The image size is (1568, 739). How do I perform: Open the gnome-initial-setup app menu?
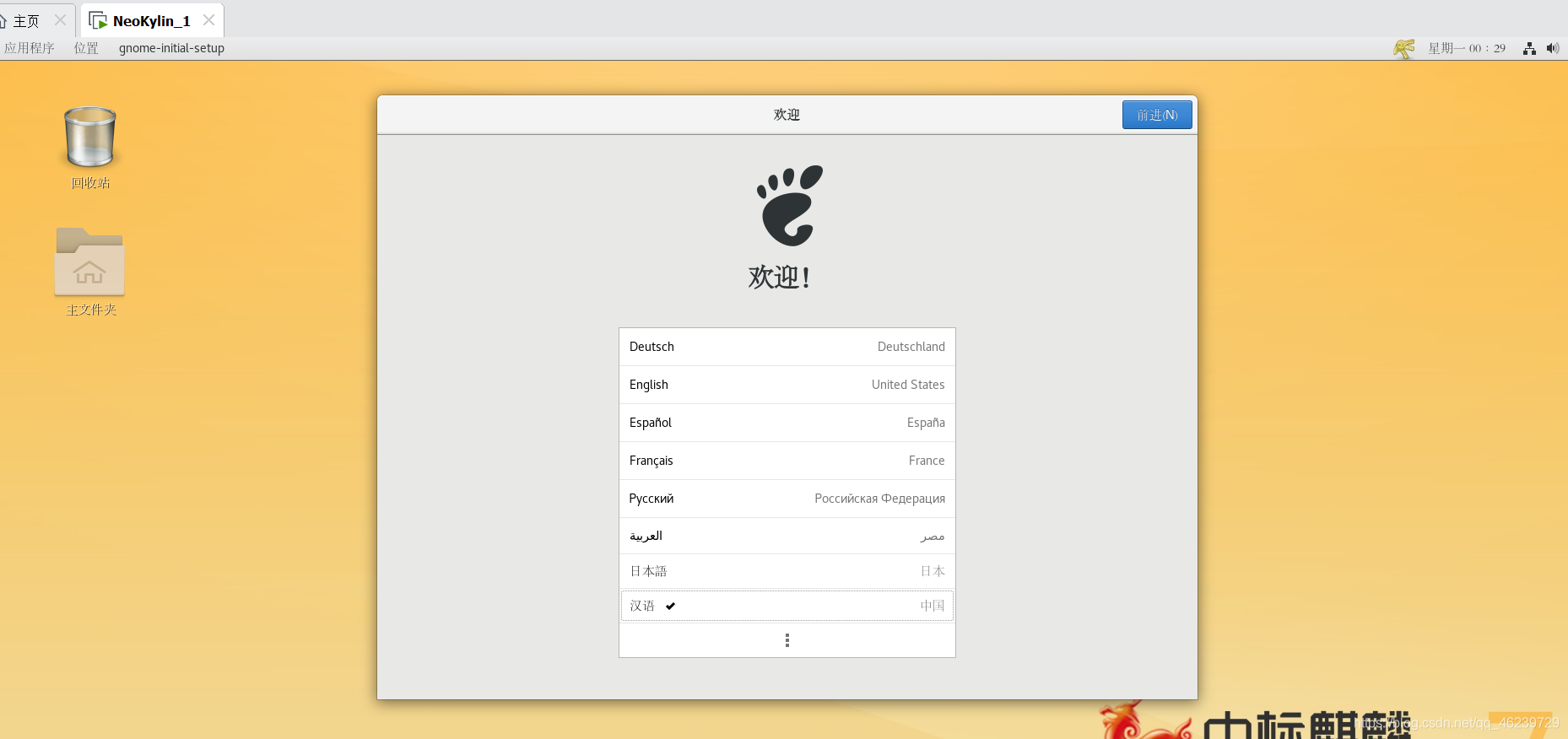coord(171,48)
